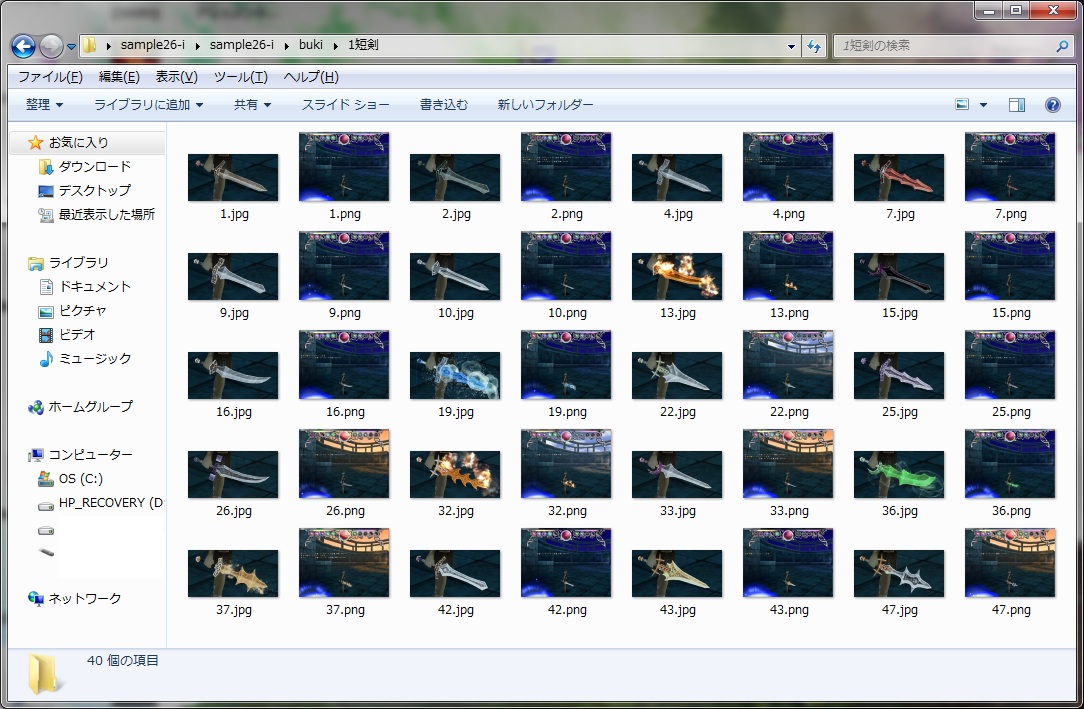Expand the 整理 dropdown
Viewport: 1084px width, 709px height.
click(44, 104)
